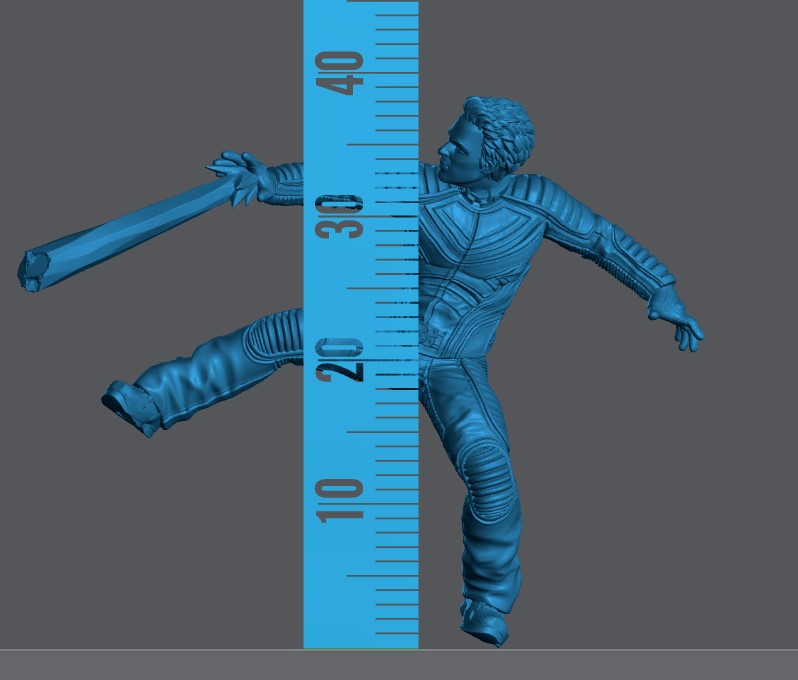
Task: Click the broken tip of the club
Action: coord(35,270)
